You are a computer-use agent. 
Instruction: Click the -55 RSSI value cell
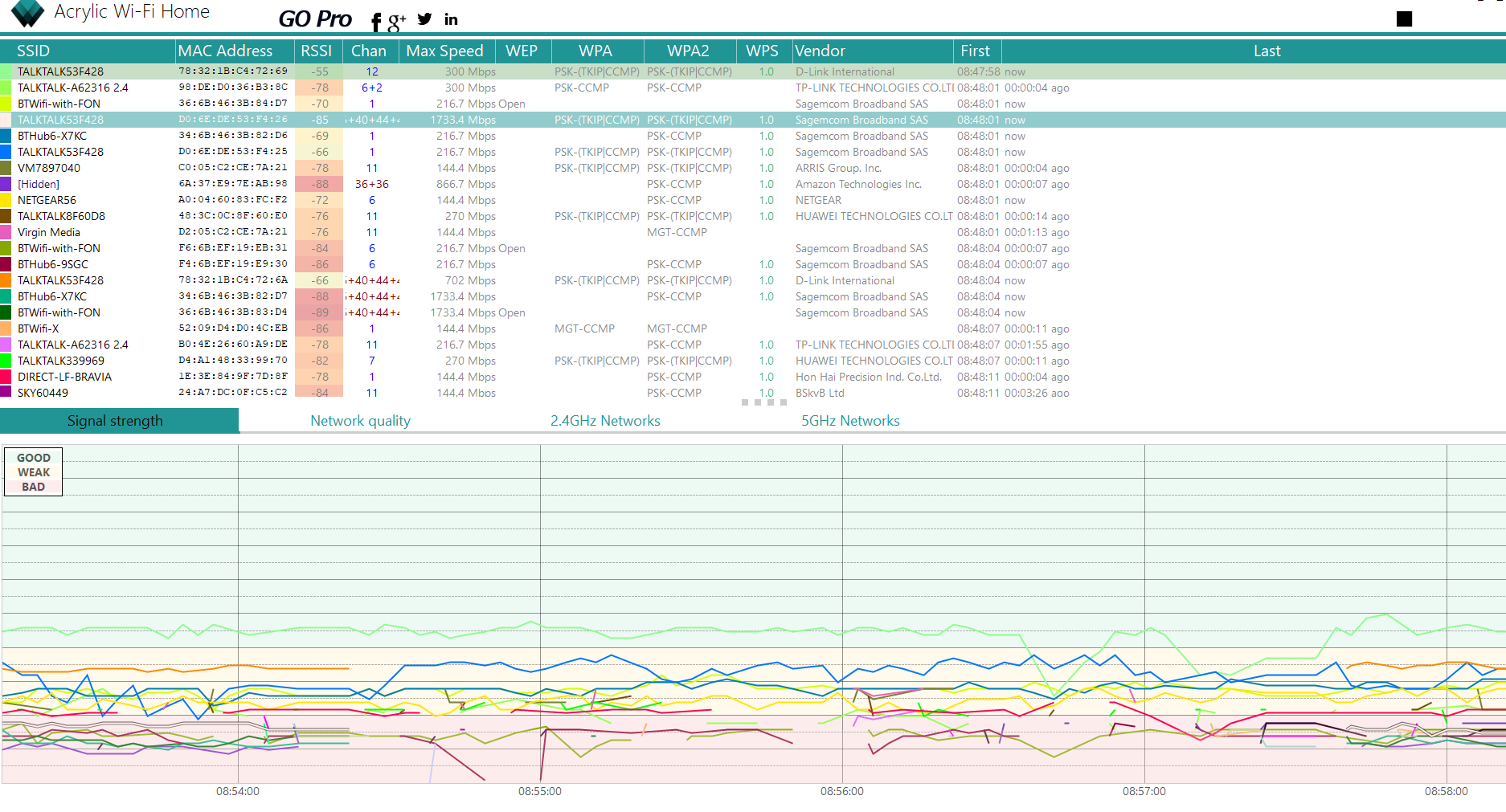click(319, 71)
